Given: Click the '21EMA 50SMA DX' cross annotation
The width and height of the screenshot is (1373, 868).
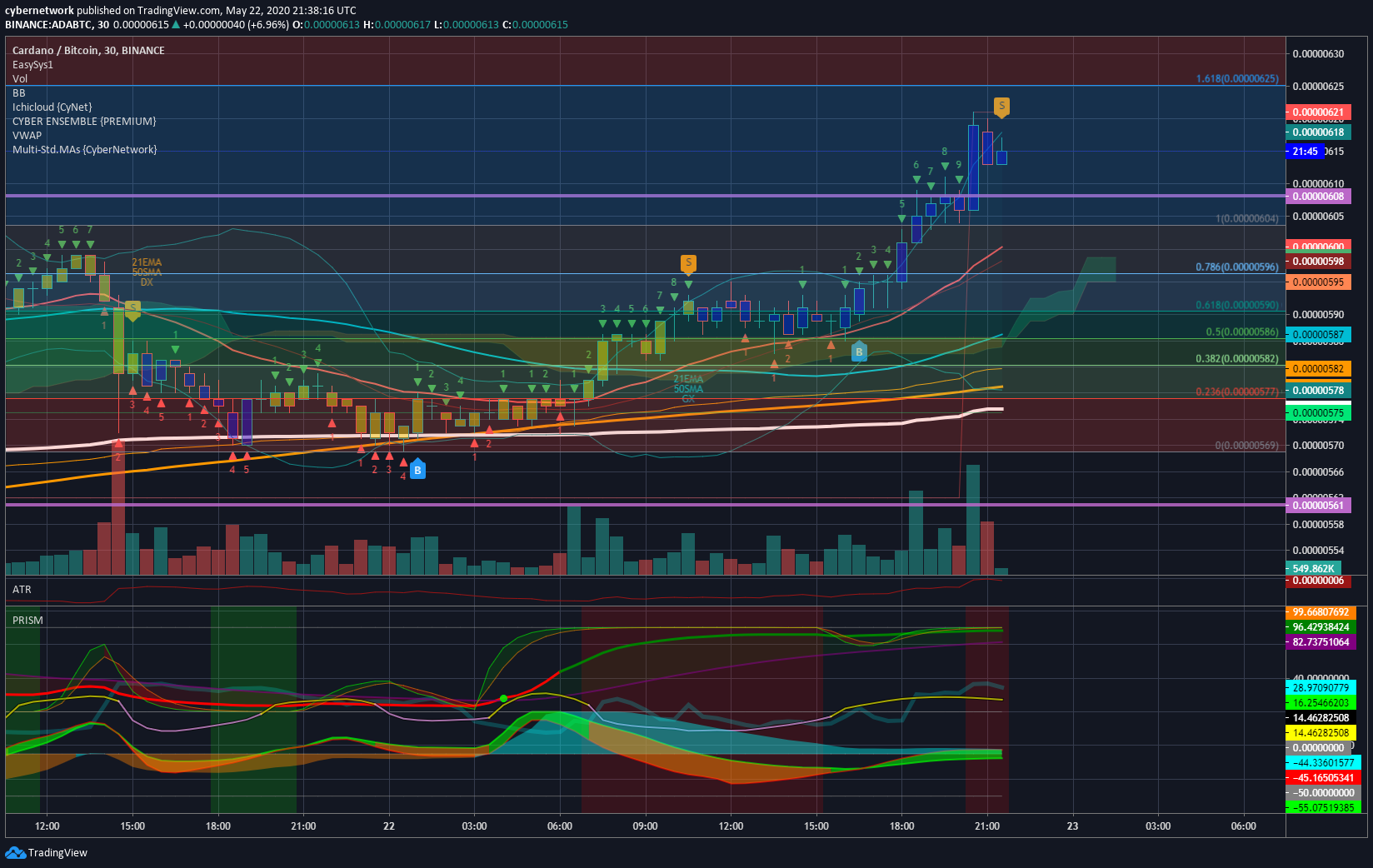Looking at the screenshot, I should pos(147,272).
